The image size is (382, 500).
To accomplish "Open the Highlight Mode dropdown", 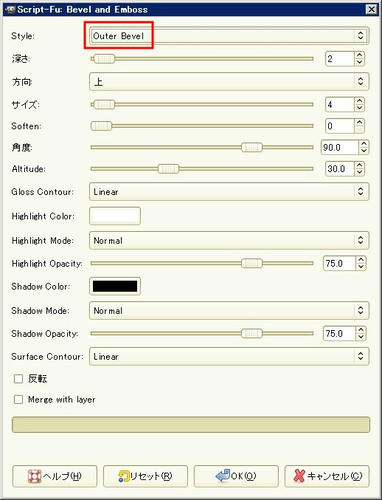I will [229, 240].
